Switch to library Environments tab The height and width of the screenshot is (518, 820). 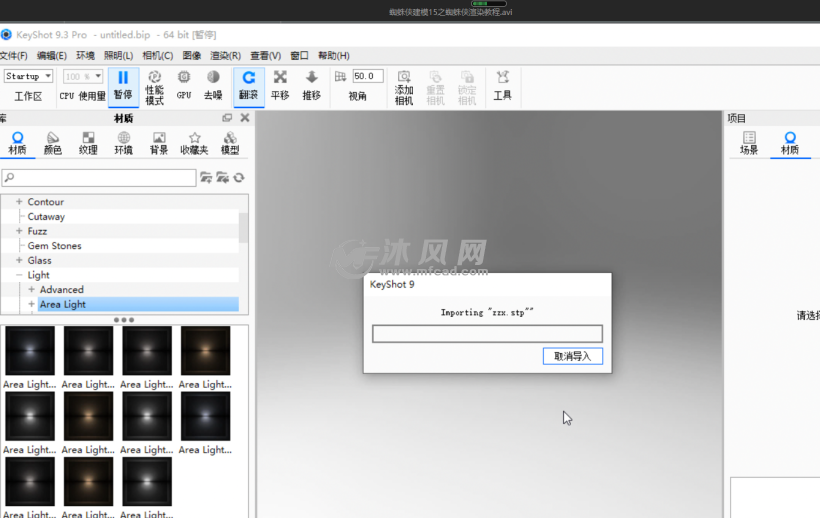click(123, 143)
